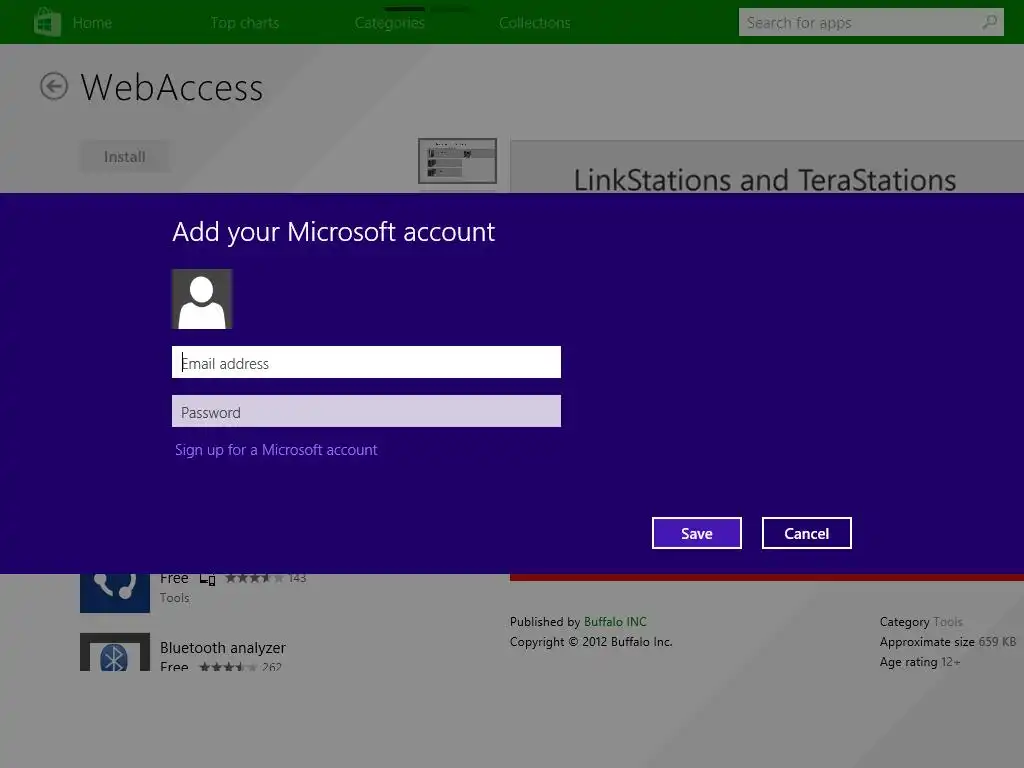Click the Add your Microsoft account heading
1024x768 pixels.
click(x=334, y=232)
